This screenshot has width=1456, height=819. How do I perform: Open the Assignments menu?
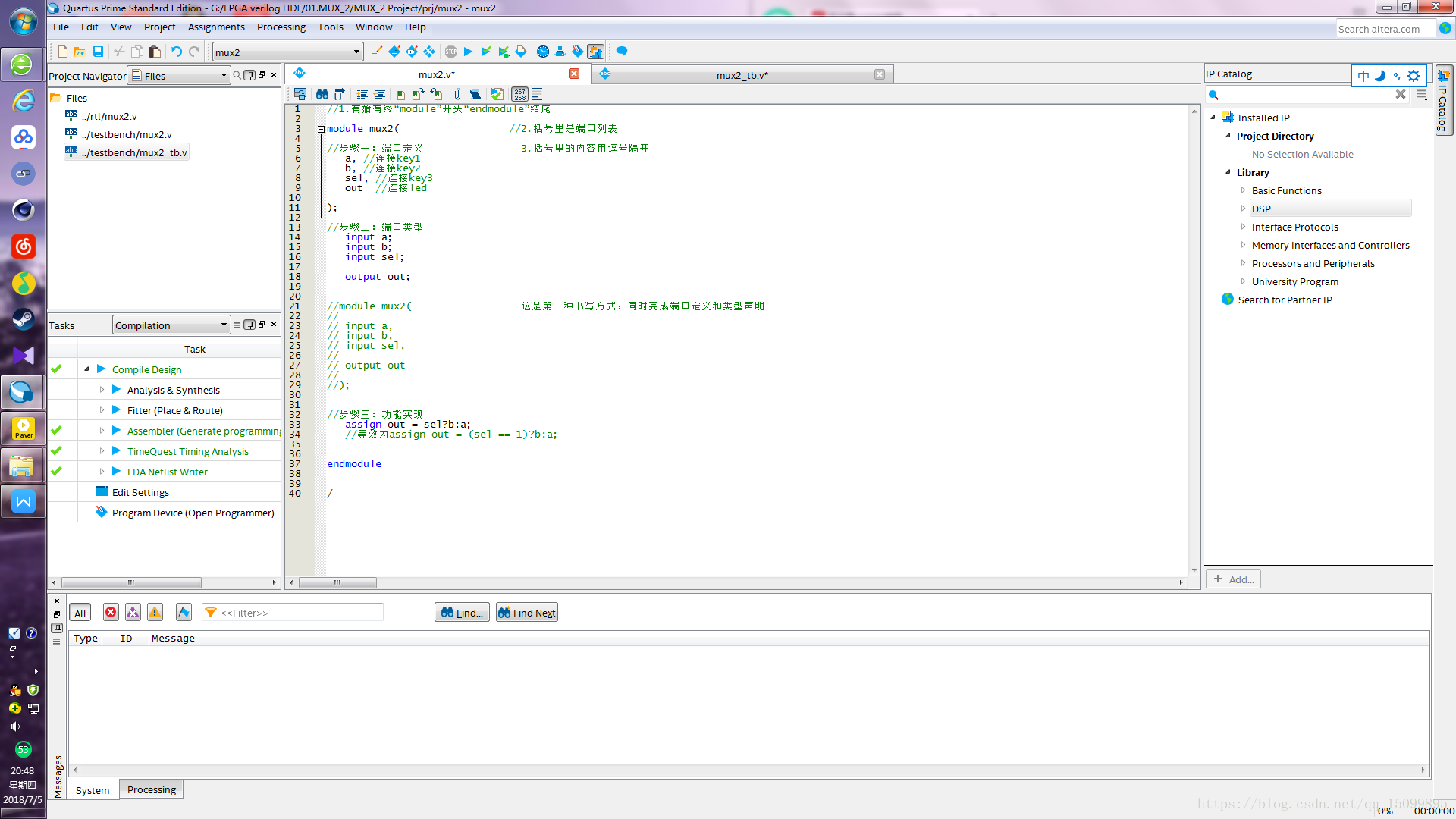pos(216,27)
